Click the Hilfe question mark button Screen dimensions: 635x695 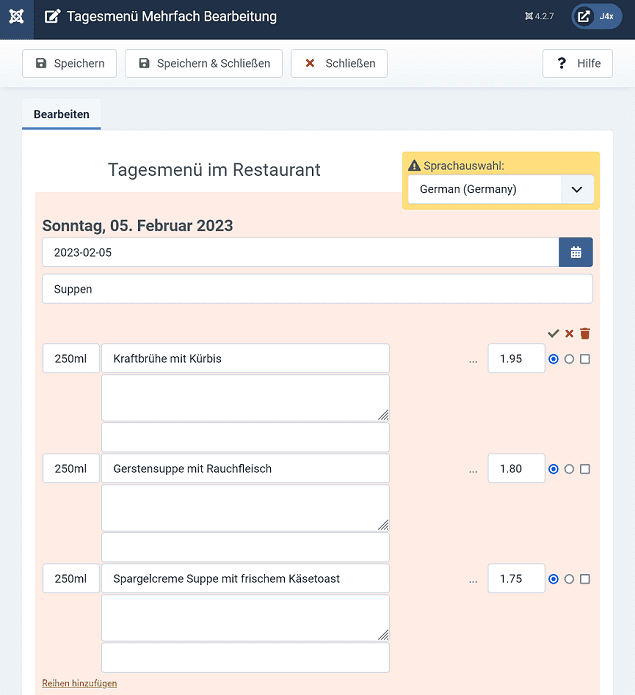tap(577, 63)
